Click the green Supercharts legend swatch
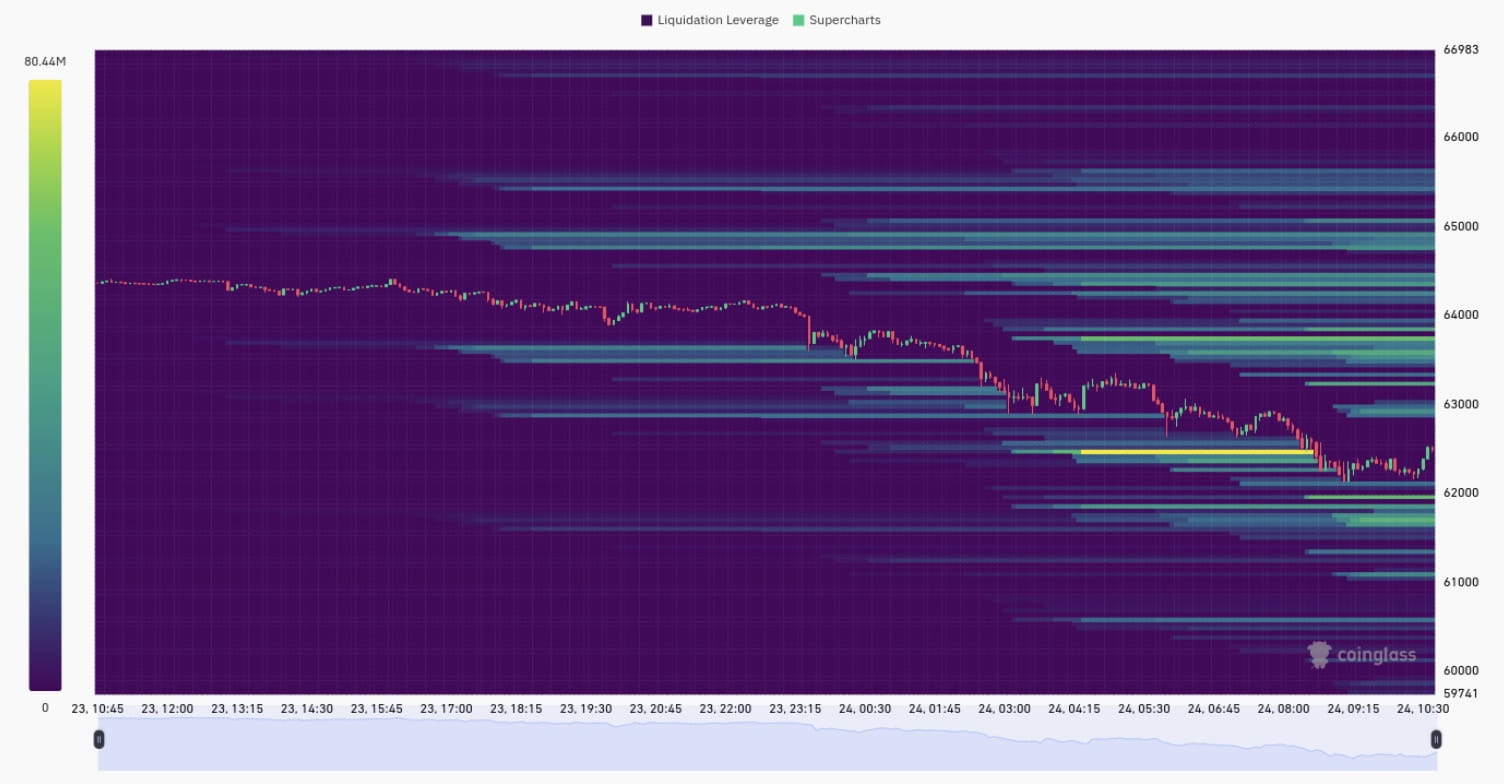The height and width of the screenshot is (784, 1504). click(x=798, y=20)
